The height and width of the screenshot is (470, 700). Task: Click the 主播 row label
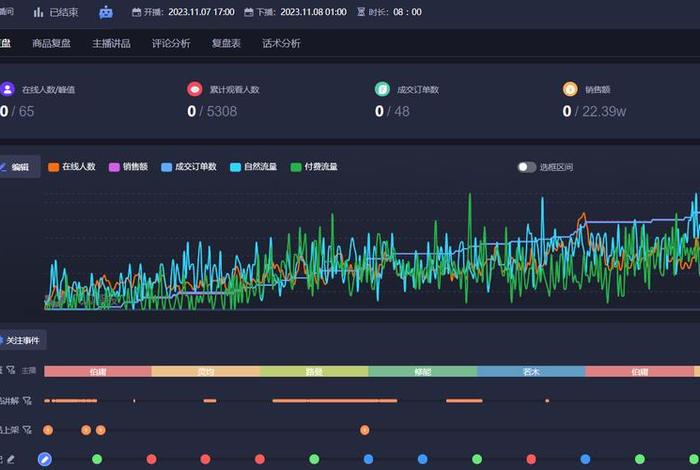pos(29,370)
